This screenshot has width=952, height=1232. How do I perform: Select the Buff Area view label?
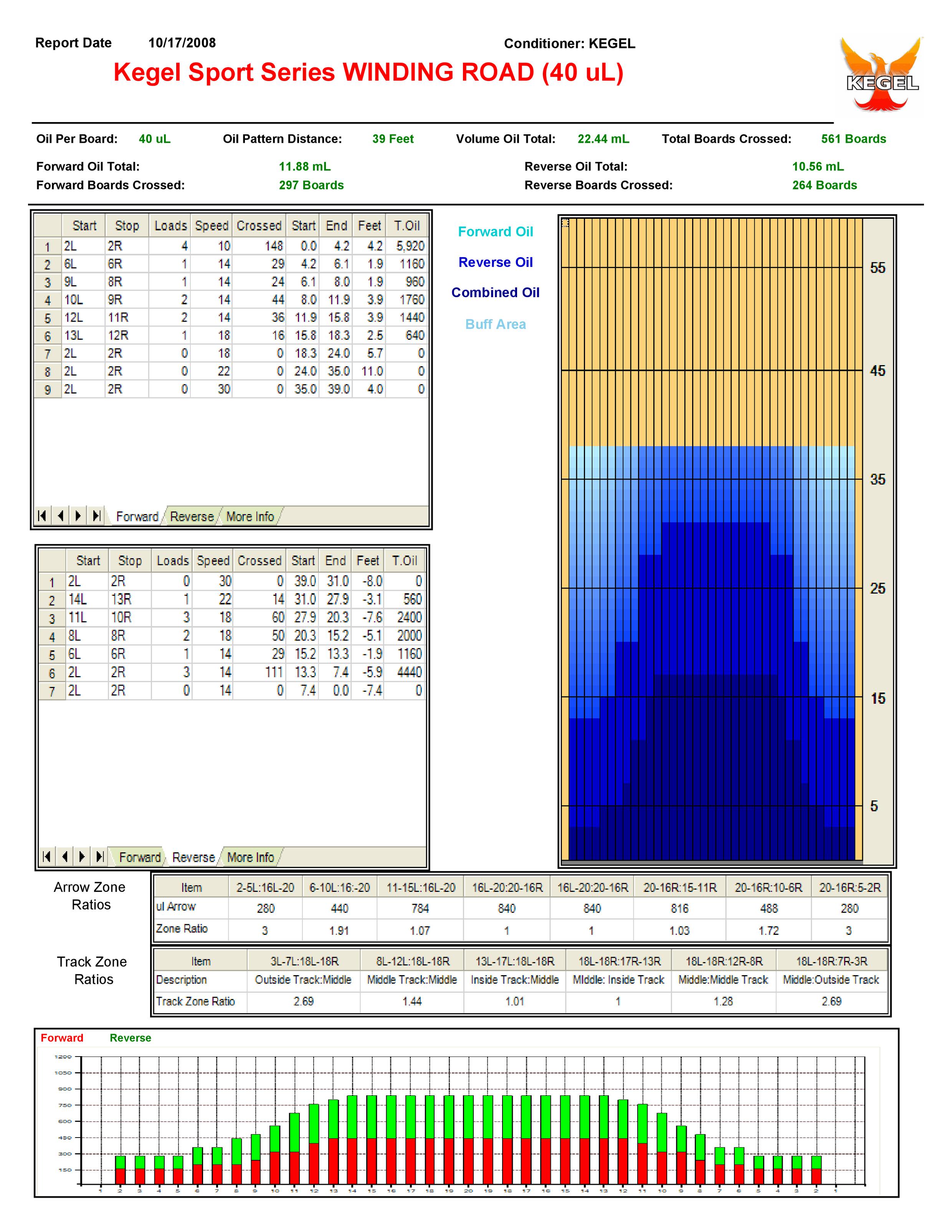(x=495, y=324)
